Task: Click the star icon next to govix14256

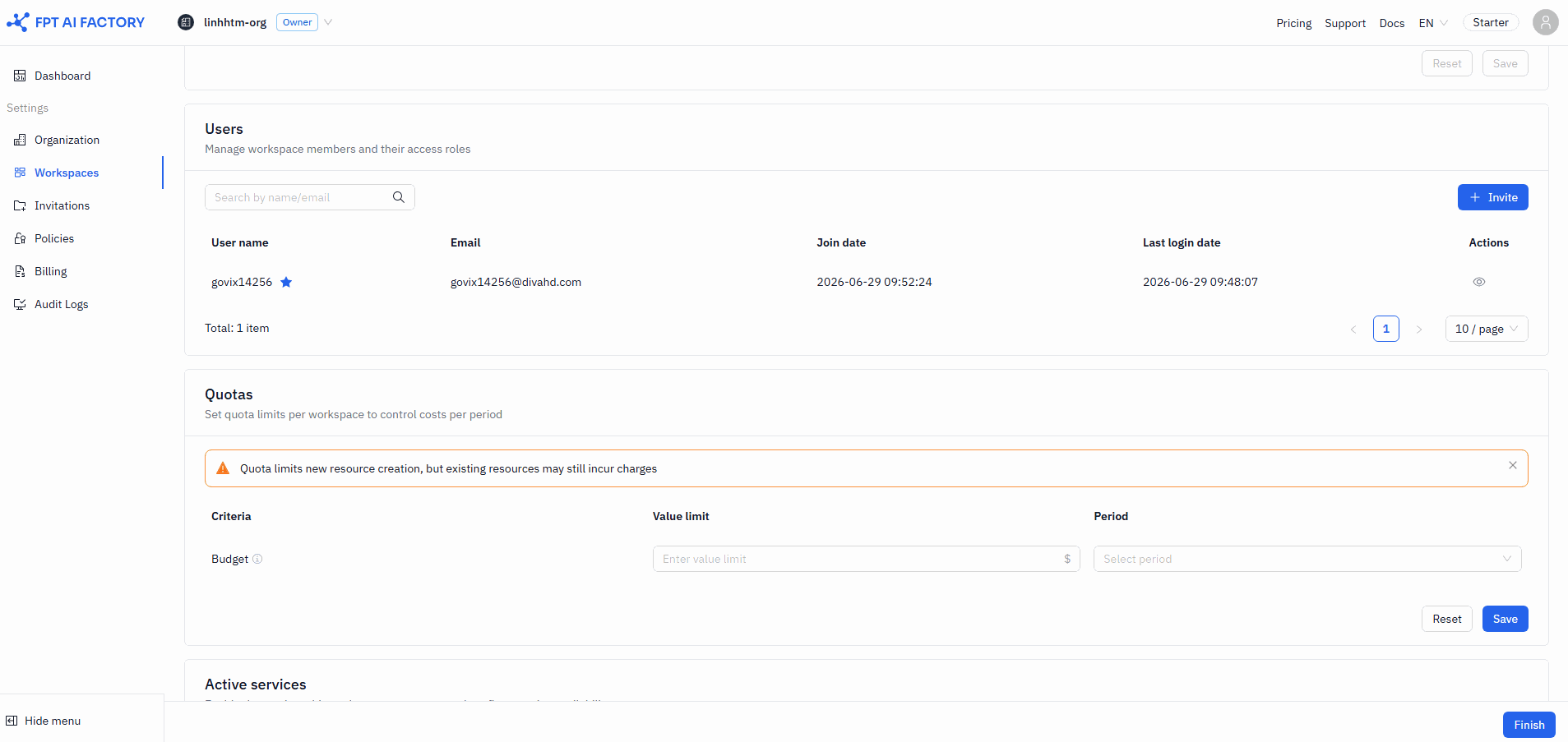Action: (x=286, y=282)
